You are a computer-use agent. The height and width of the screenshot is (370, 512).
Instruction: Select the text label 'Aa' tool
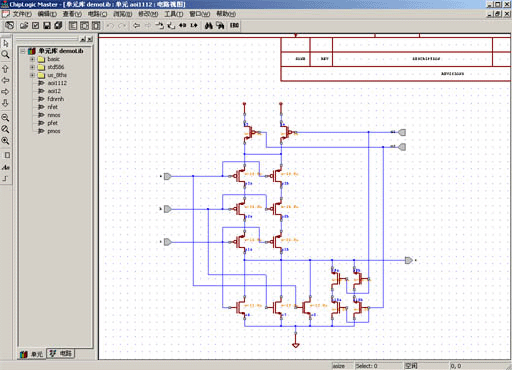click(x=6, y=167)
